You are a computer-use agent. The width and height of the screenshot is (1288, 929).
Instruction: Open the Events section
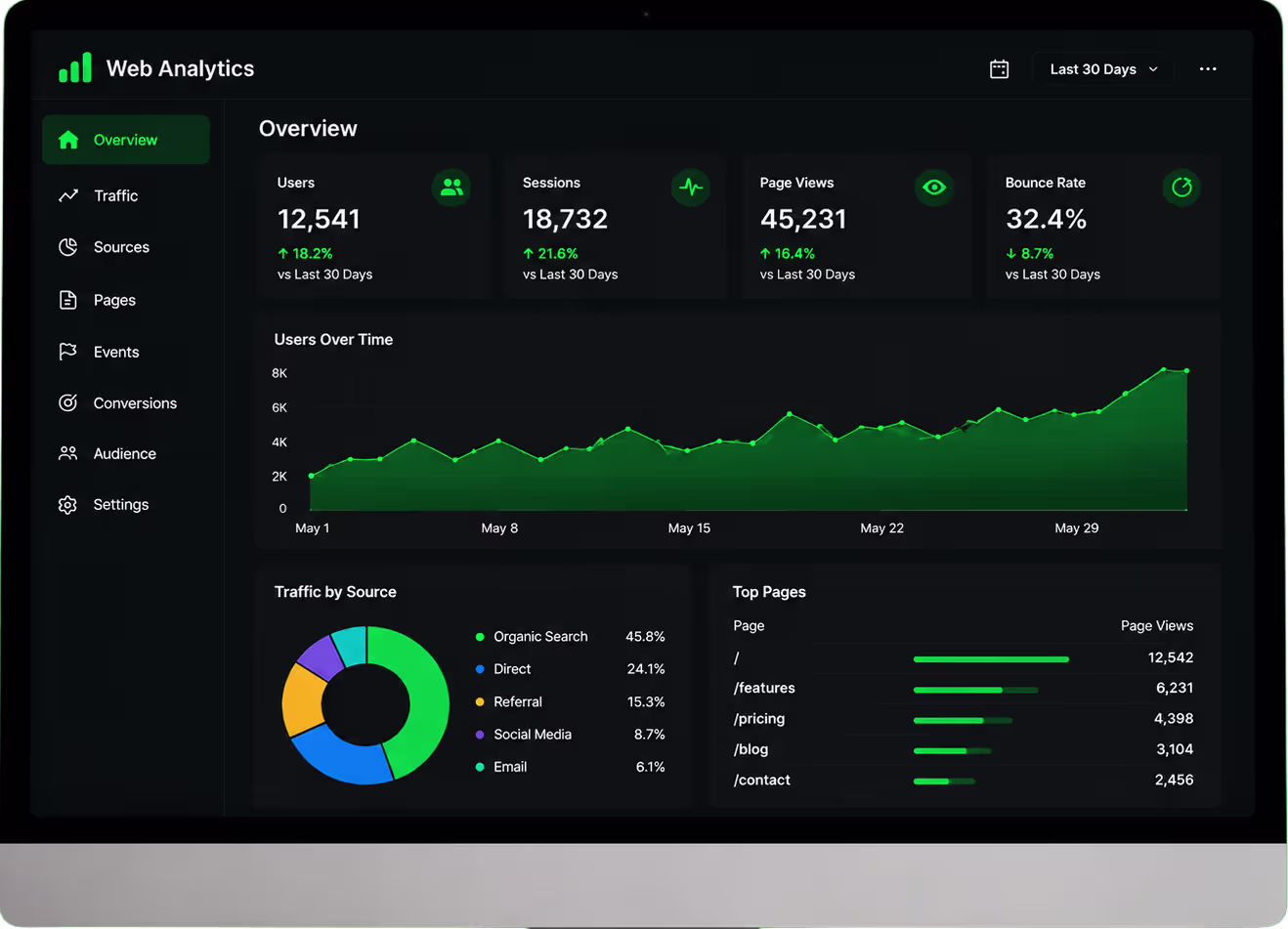coord(116,352)
